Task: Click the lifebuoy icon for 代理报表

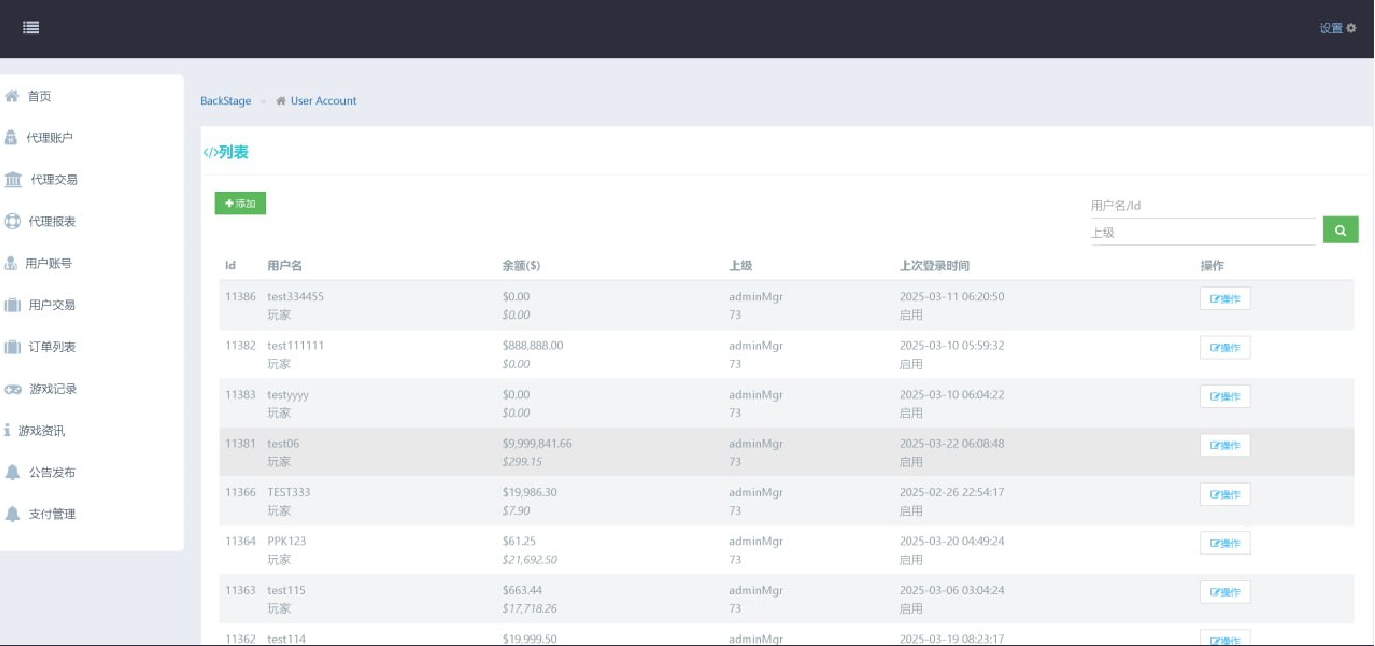Action: 13,221
